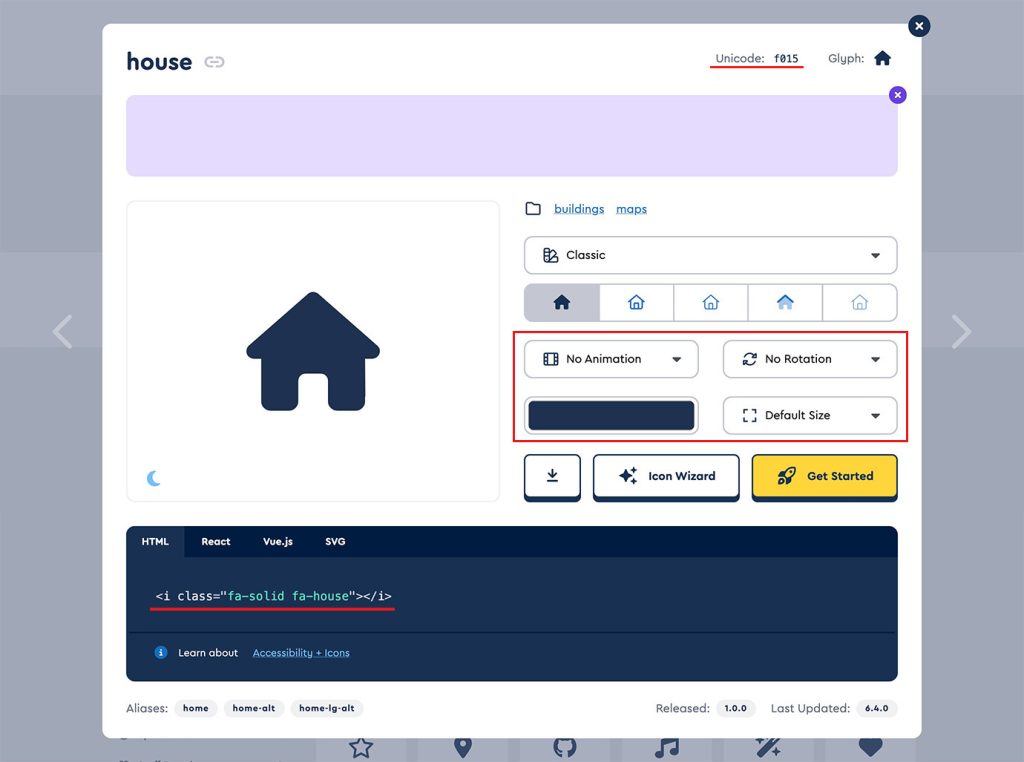Click the dark color swatch picker
This screenshot has height=762, width=1024.
[x=611, y=415]
